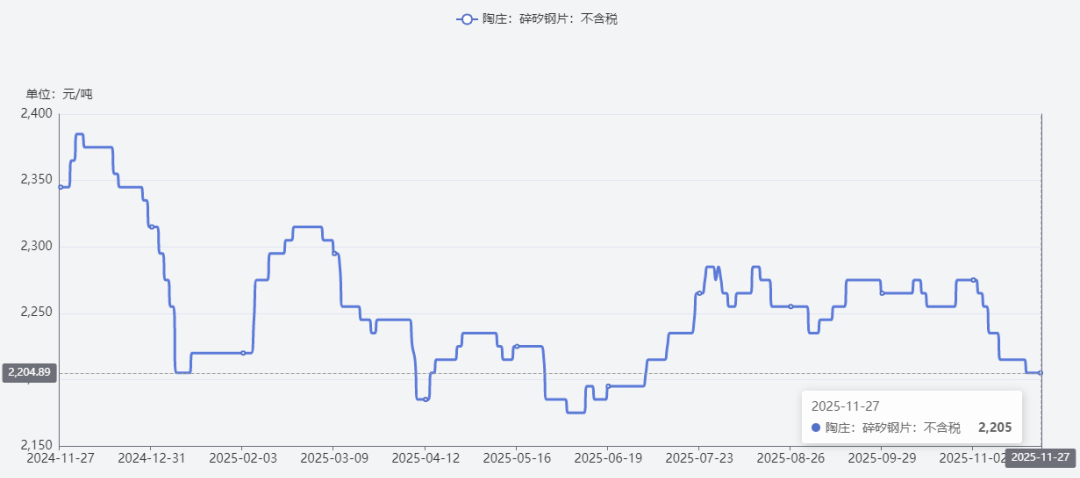The height and width of the screenshot is (478, 1080).
Task: Click the x-axis label 2025-09-29
Action: tap(882, 457)
